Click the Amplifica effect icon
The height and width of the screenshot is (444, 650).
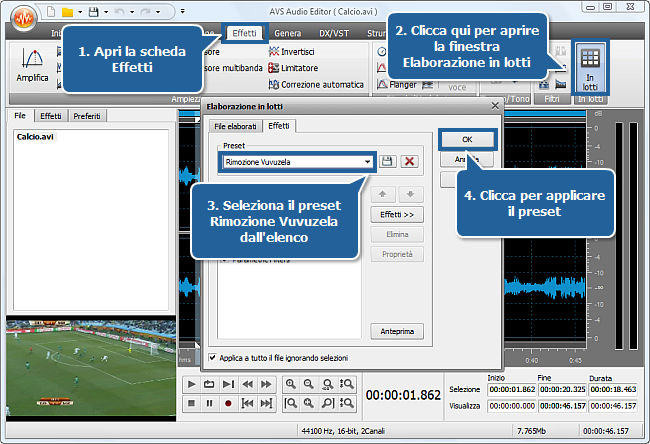32,66
